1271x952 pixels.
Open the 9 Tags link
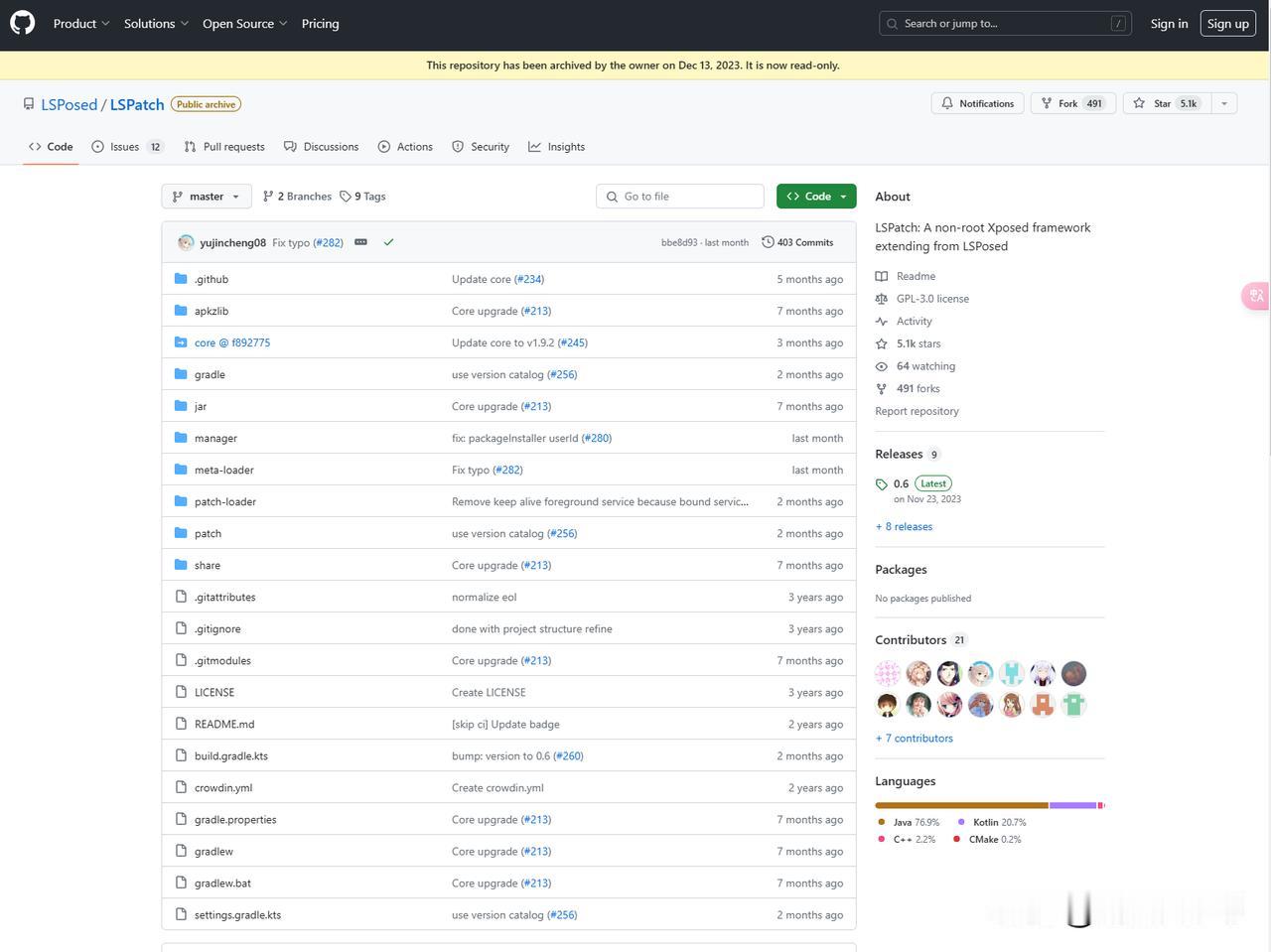[362, 197]
